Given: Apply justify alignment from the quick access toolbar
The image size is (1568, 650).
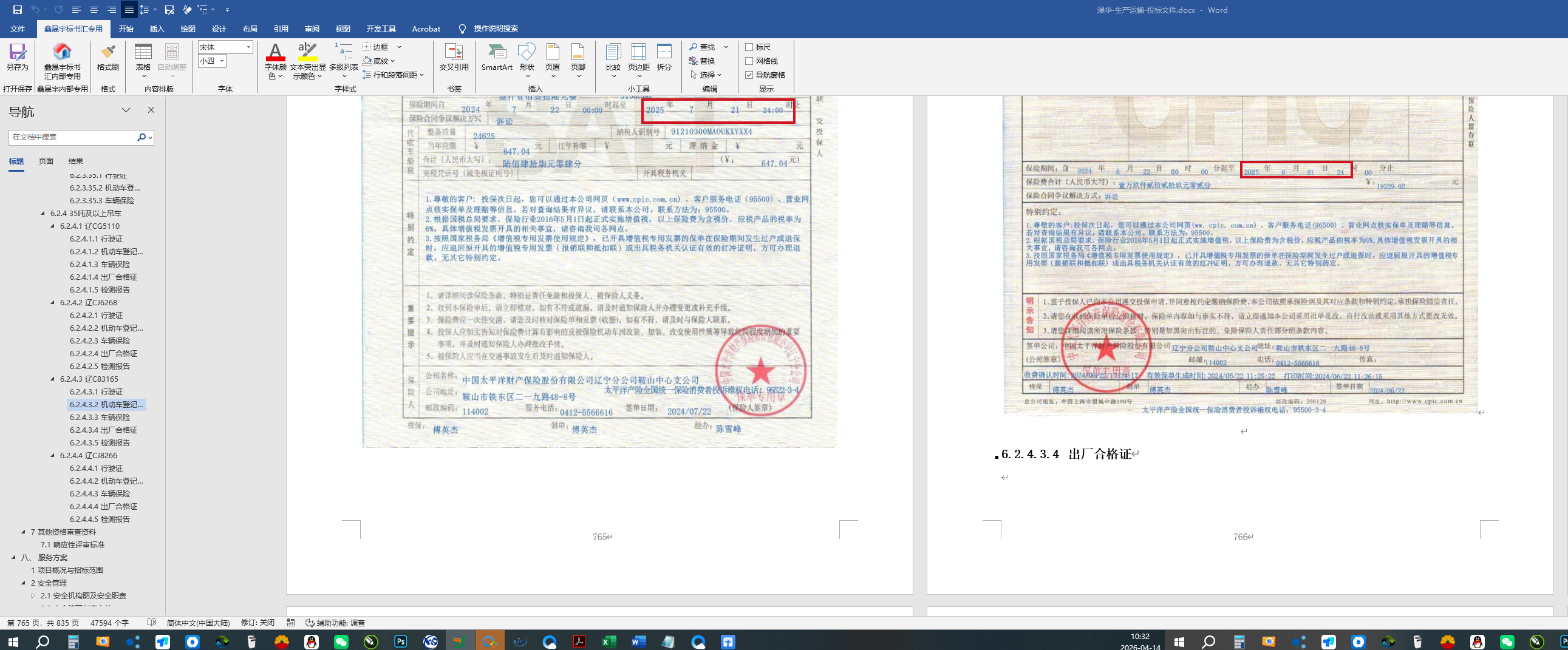Looking at the screenshot, I should tap(129, 10).
